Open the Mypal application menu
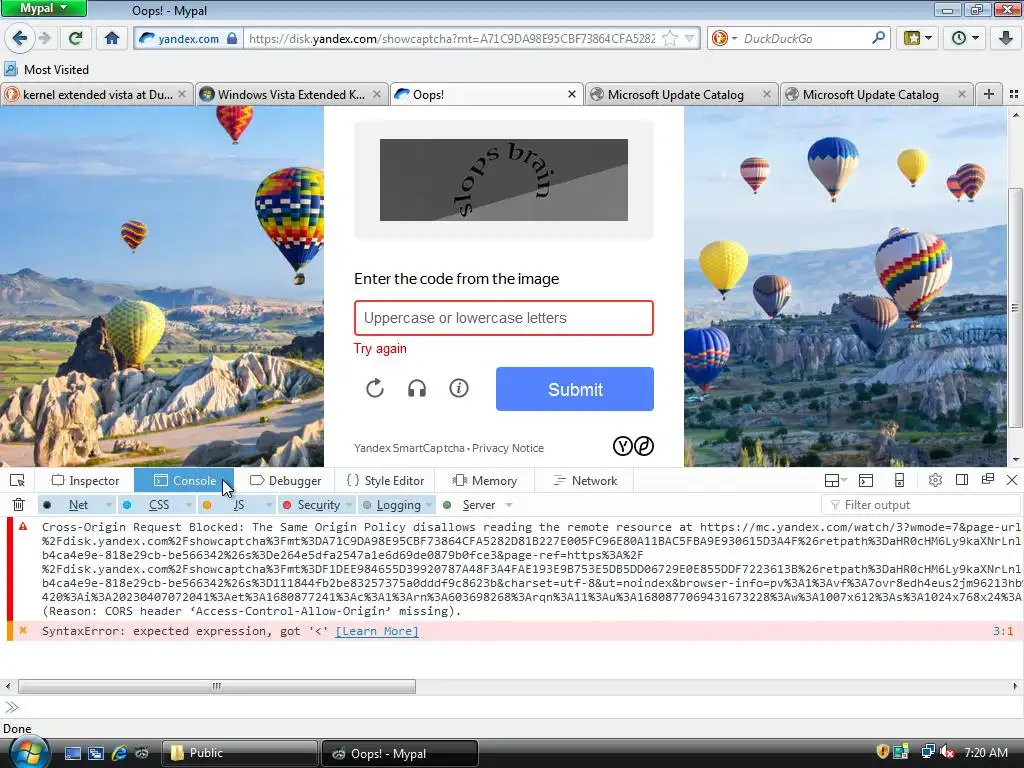Screen dimensions: 1024x768 click(43, 8)
